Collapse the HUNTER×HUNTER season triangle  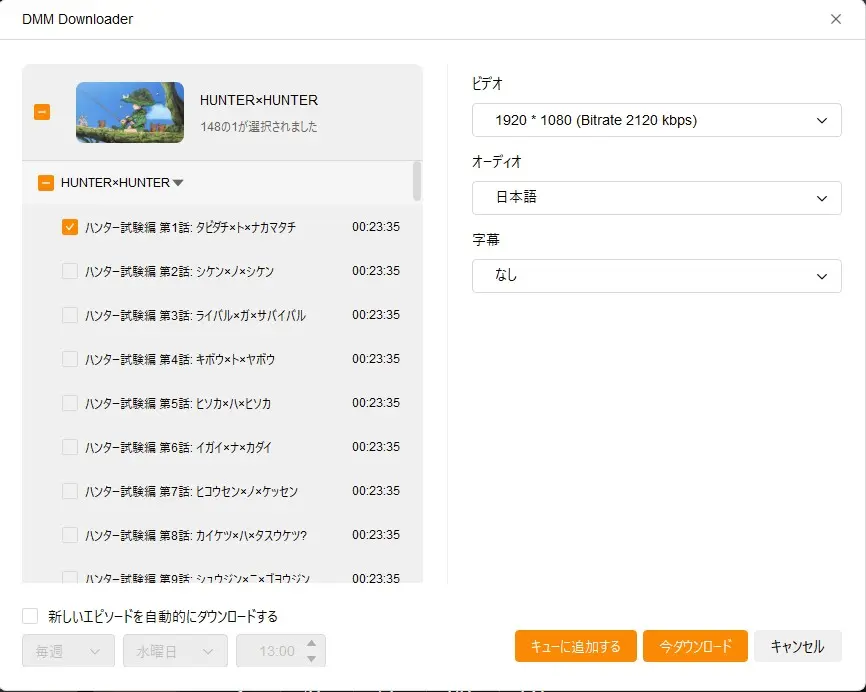(178, 183)
